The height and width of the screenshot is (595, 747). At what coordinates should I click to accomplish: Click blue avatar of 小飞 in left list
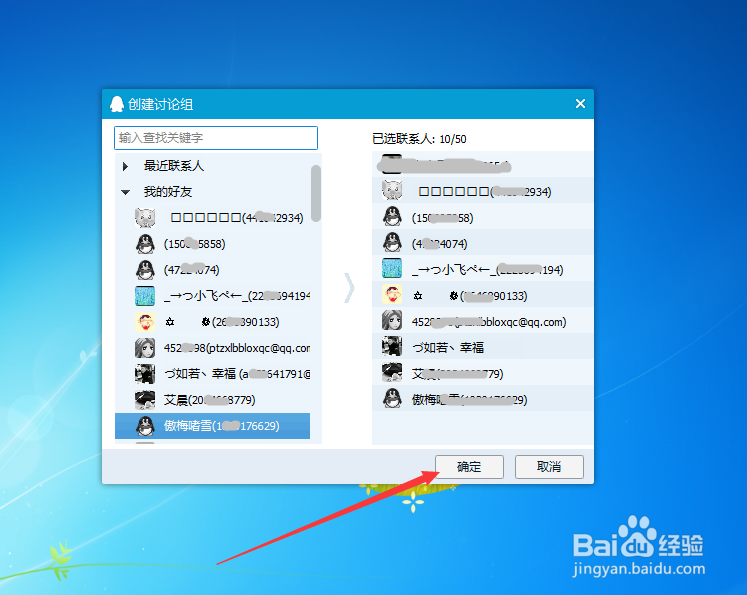pos(145,296)
